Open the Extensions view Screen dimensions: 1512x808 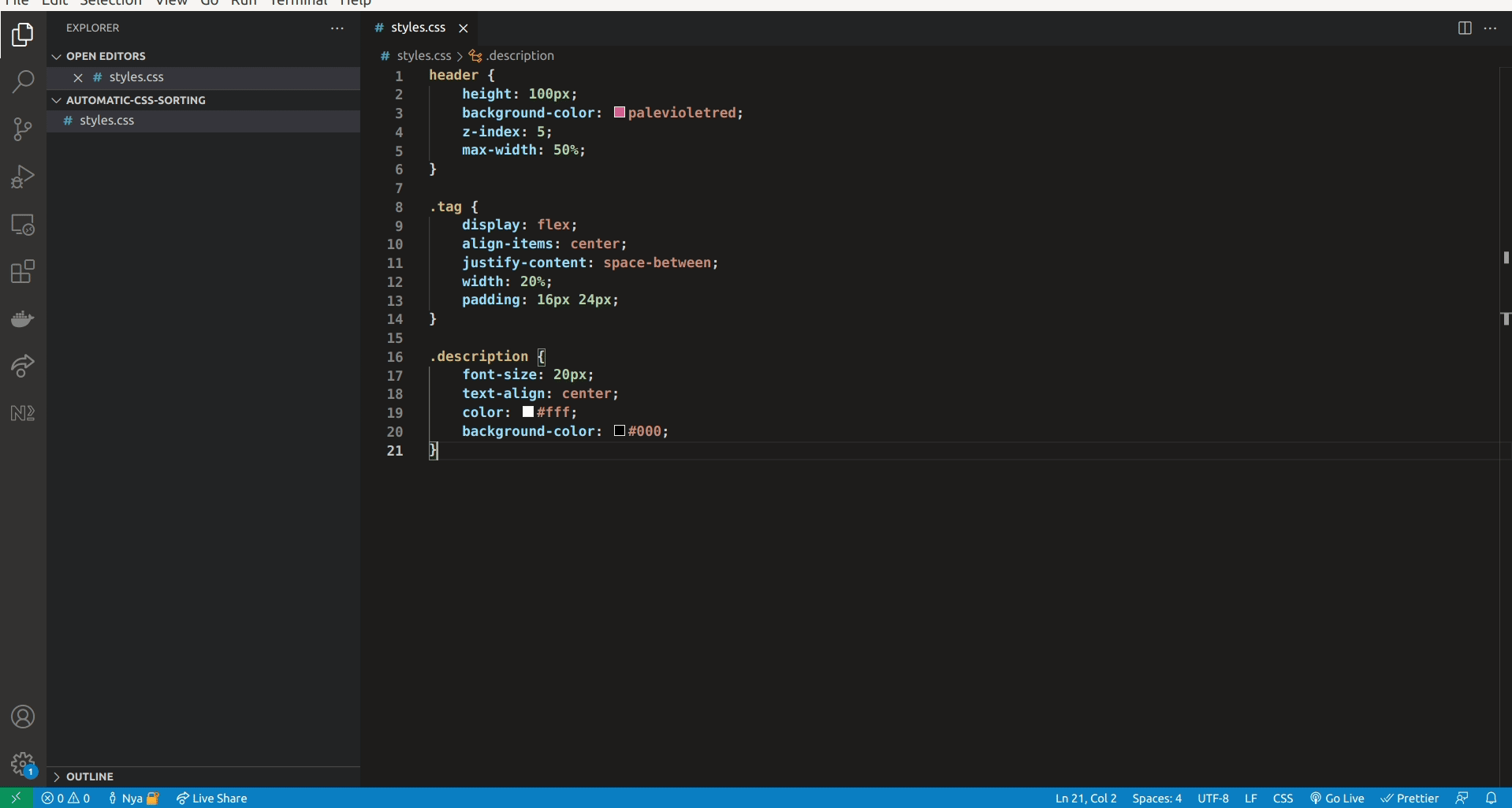[x=23, y=271]
